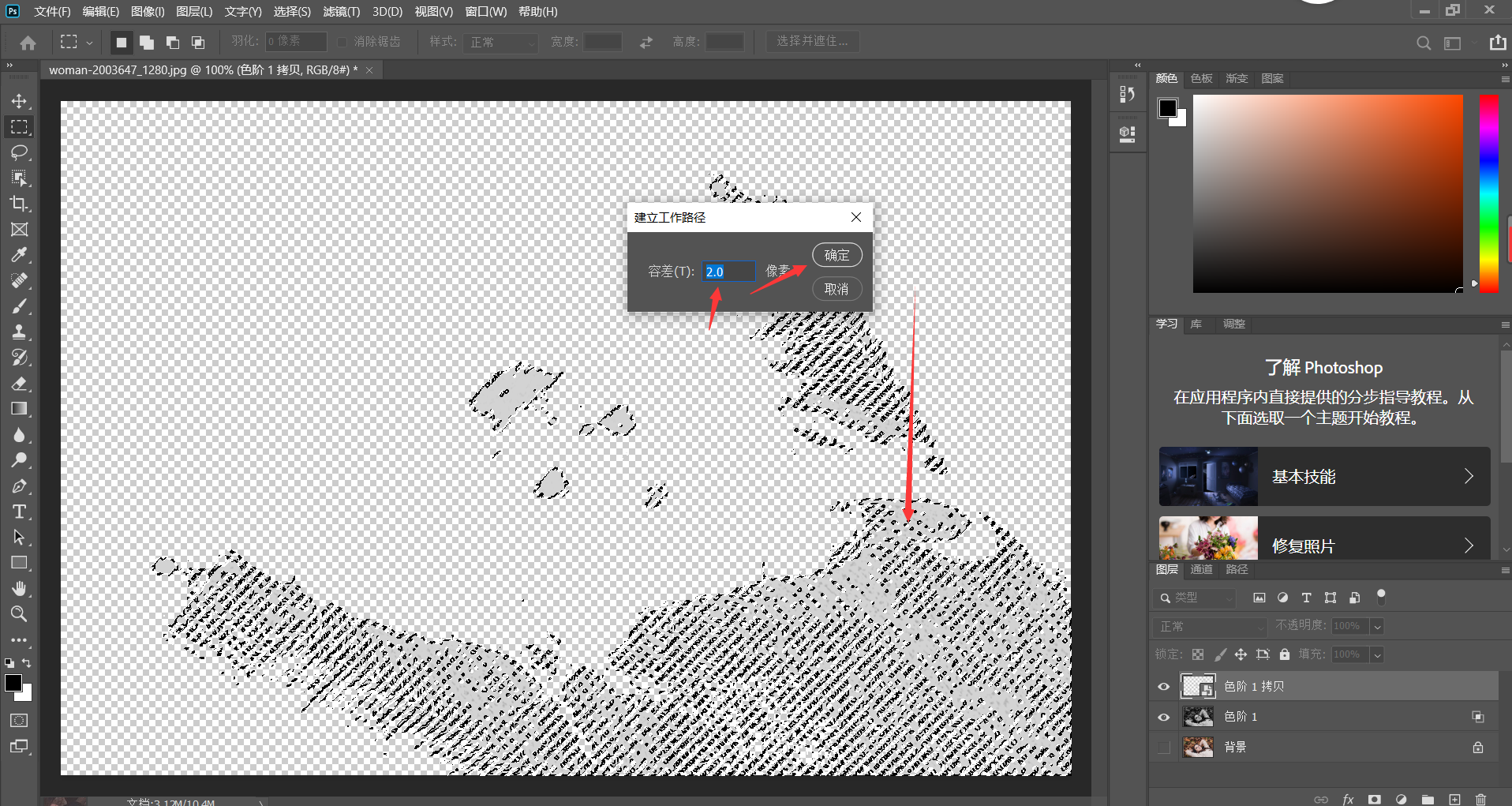
Task: Toggle the layer filter on/off switch
Action: coord(1381,597)
